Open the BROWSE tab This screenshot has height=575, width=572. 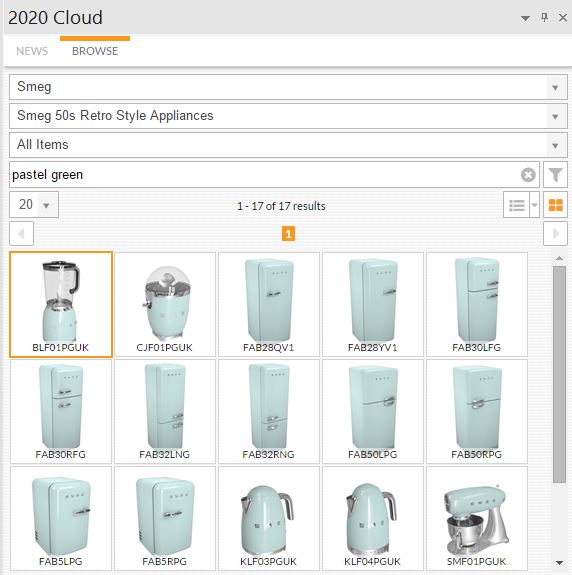point(95,51)
